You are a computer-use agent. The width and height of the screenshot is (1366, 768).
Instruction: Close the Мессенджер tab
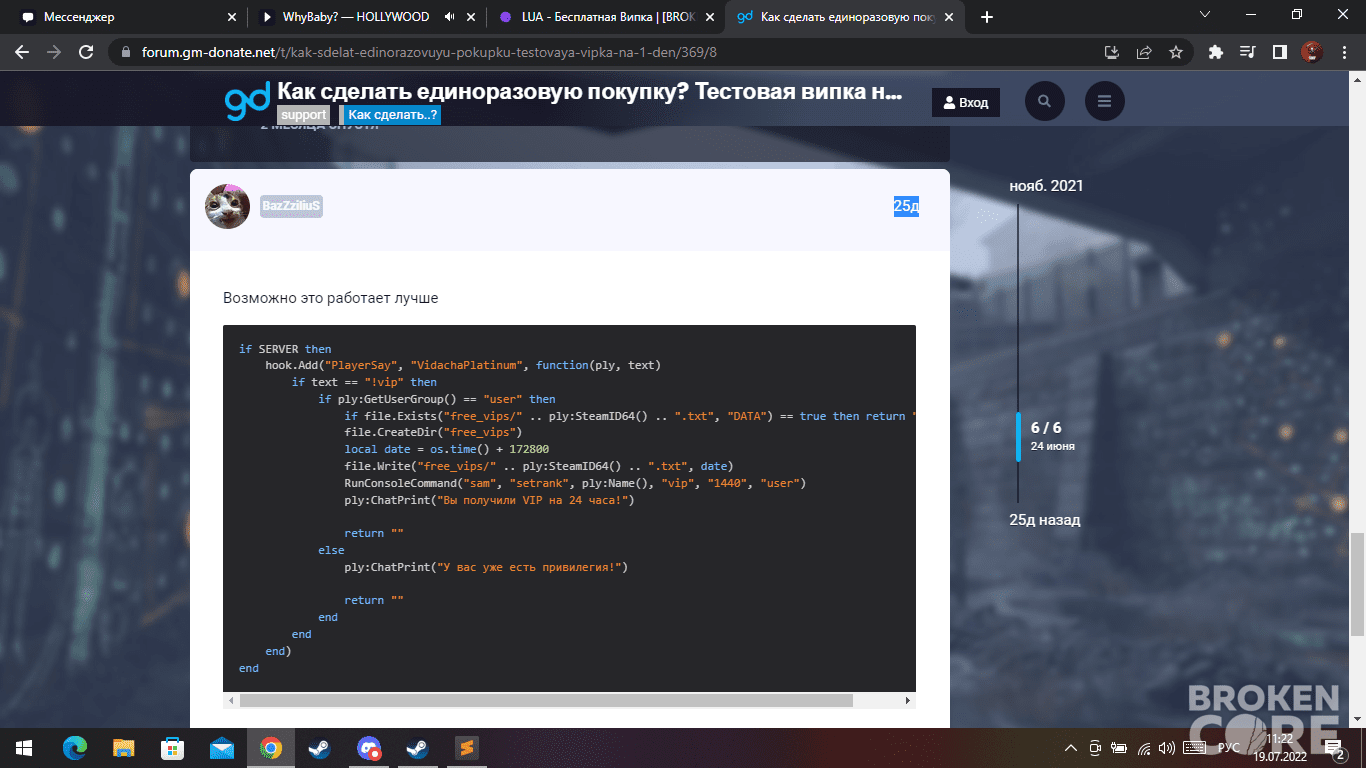232,17
